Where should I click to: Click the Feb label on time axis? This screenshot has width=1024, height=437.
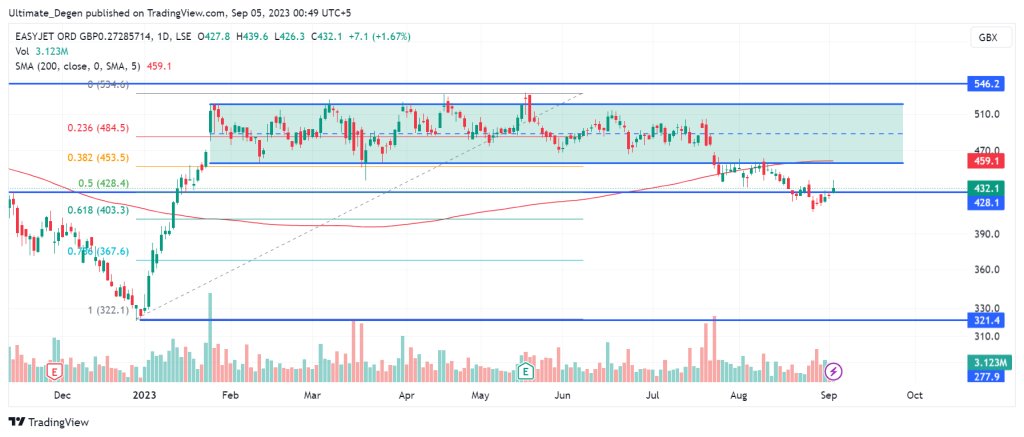[x=229, y=395]
